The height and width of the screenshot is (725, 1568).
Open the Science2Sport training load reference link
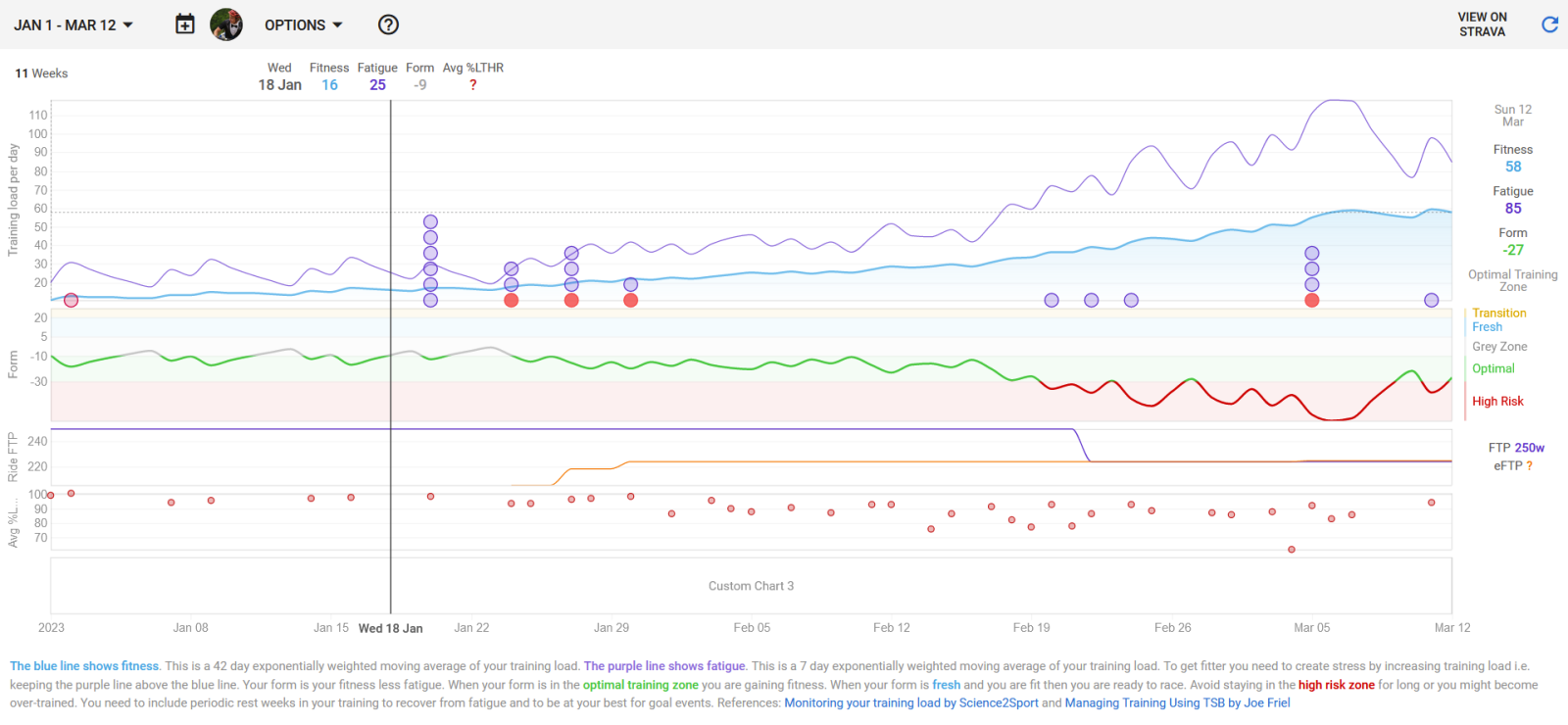point(910,702)
